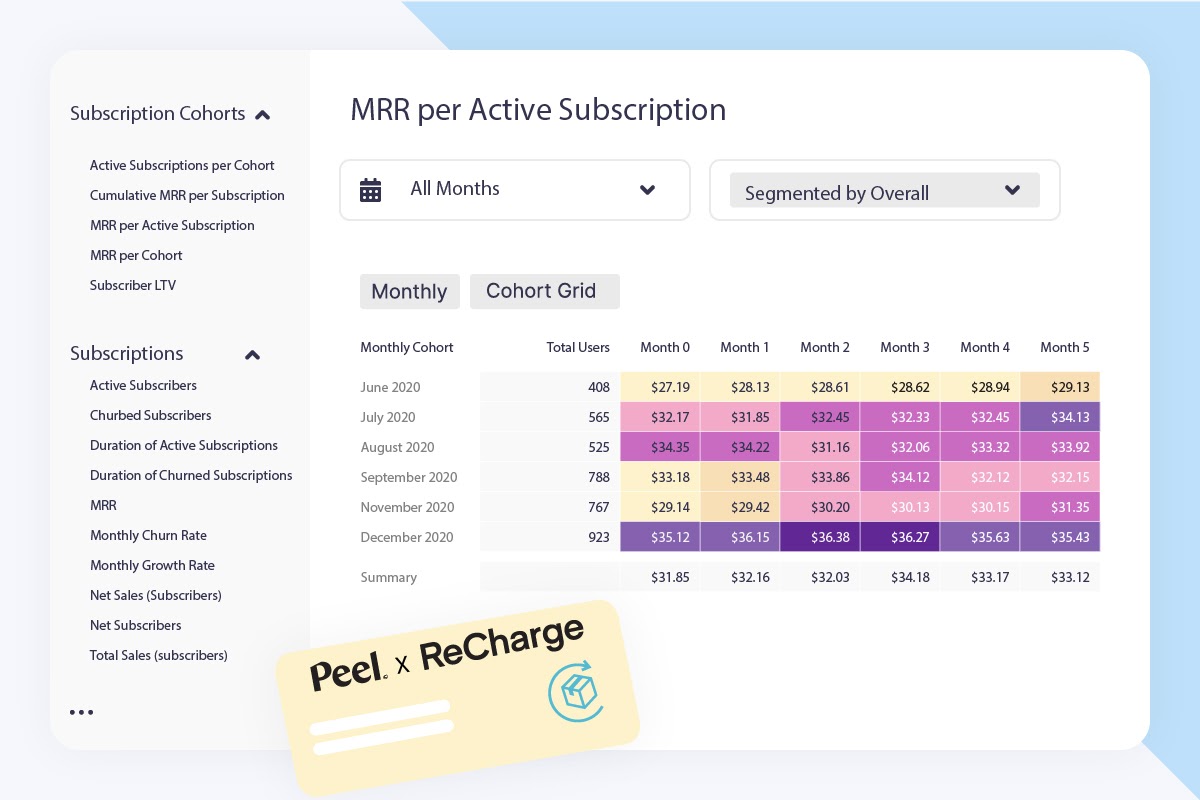The image size is (1200, 800).
Task: Click June 2020 Month 0 cell $27.19
Action: pyautogui.click(x=665, y=387)
